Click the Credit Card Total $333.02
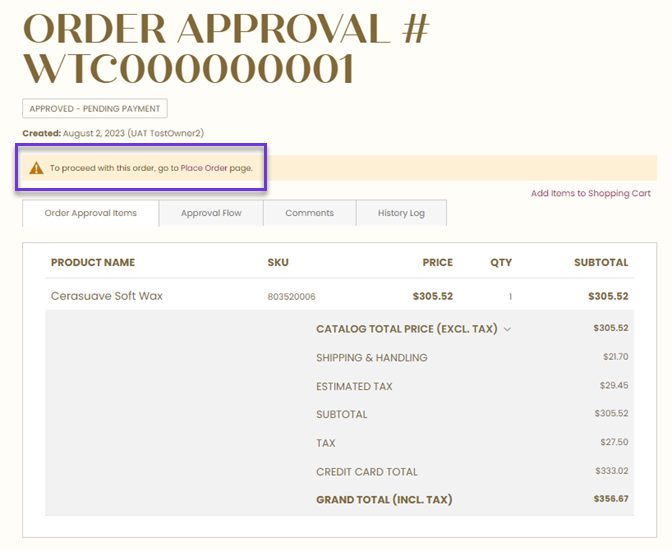672x551 pixels. tap(612, 470)
